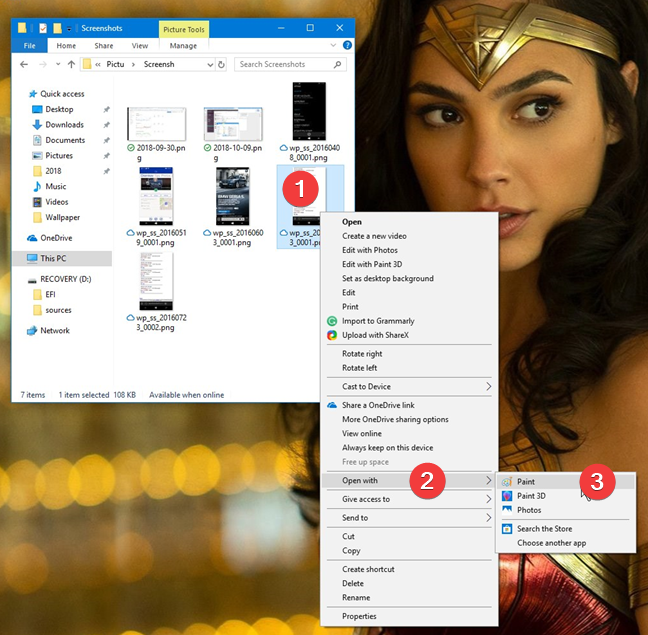Open the Wallpaper folder in sidebar
Viewport: 648px width, 635px height.
62,217
